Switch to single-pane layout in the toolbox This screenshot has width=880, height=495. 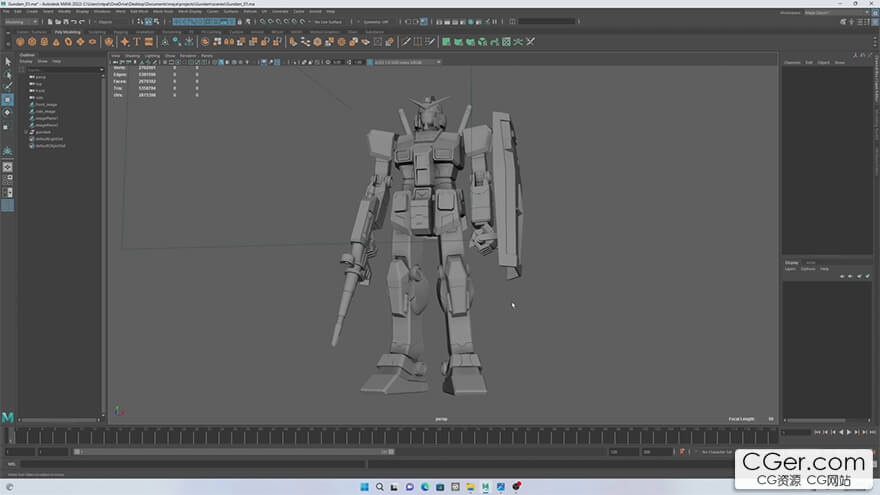click(x=8, y=167)
